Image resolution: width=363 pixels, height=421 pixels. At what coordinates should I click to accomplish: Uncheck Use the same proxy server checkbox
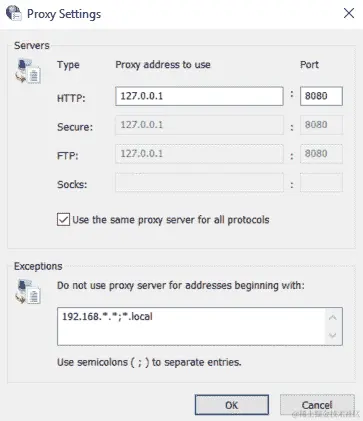coord(63,220)
